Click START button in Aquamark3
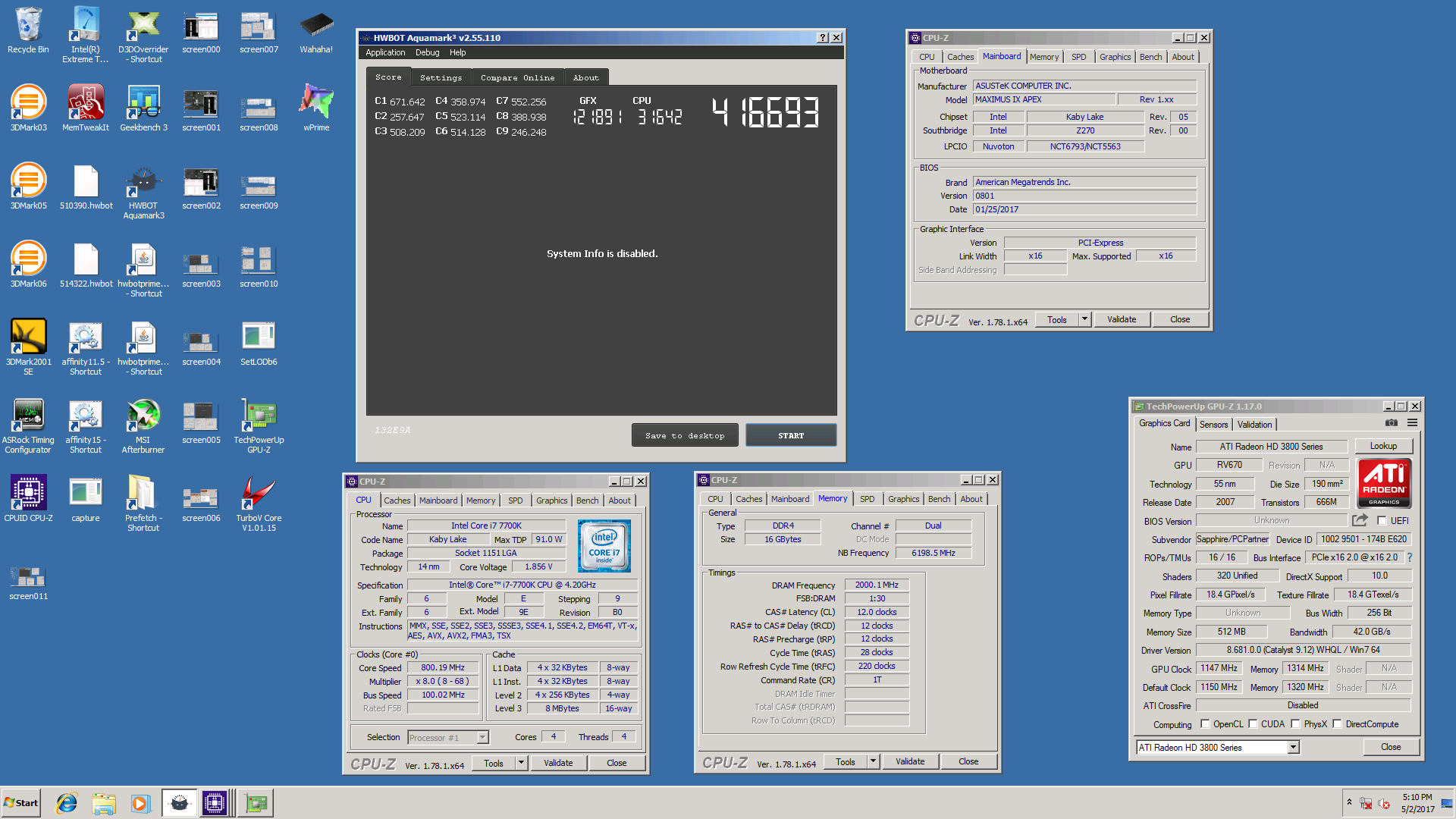 click(x=791, y=435)
